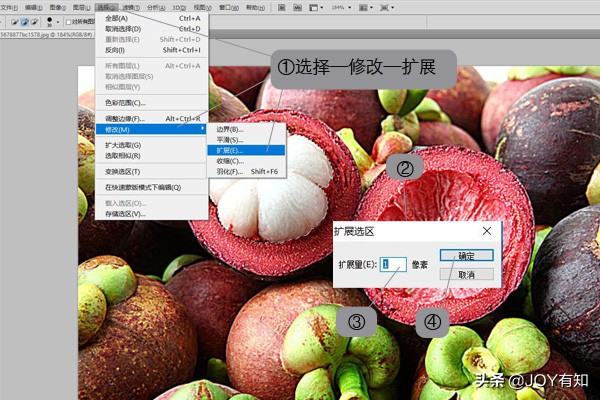Open the 帮助(H) menu

pyautogui.click(x=255, y=7)
